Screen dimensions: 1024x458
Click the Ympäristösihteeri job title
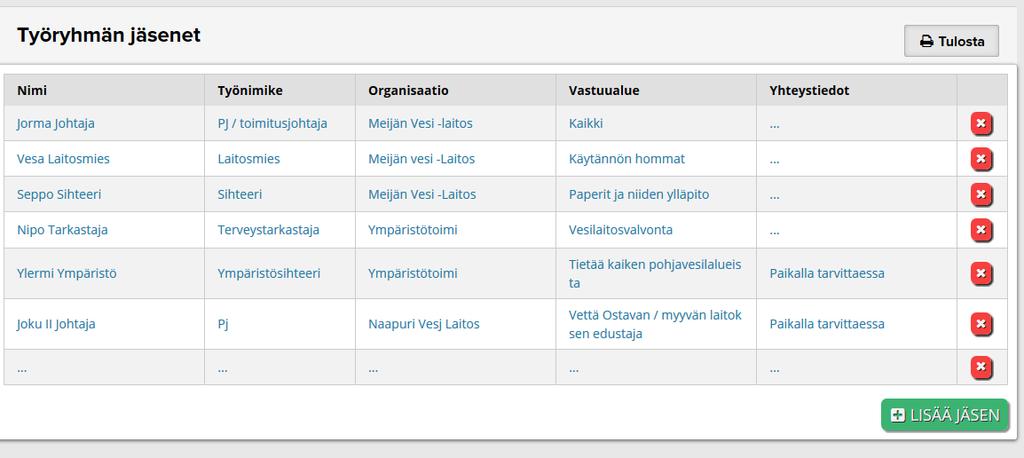coord(269,274)
